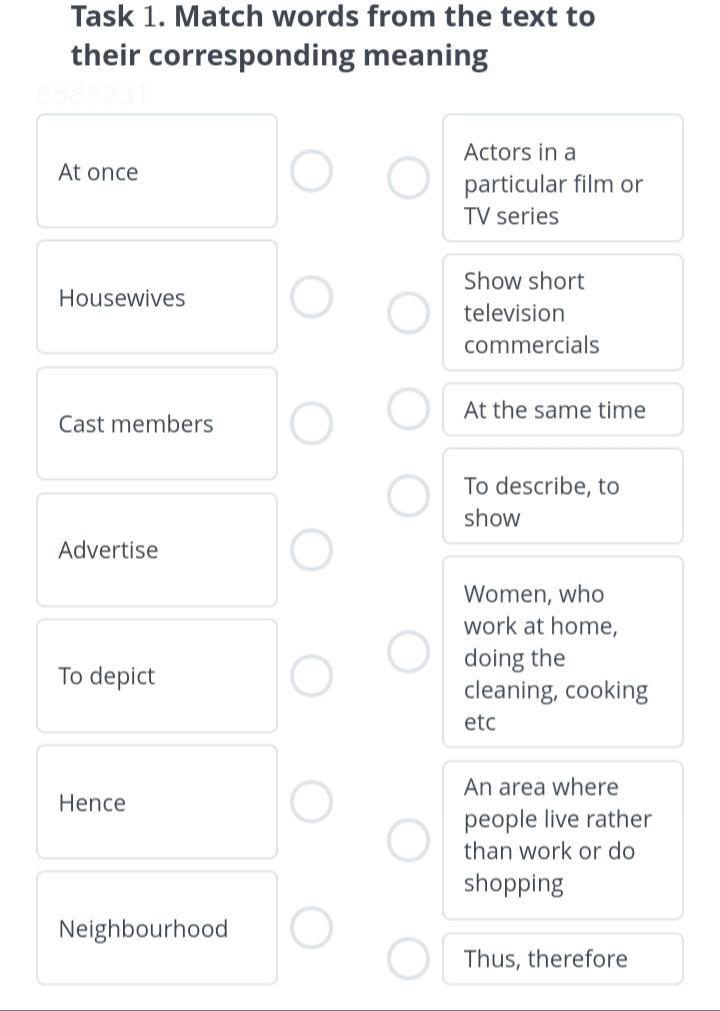
Task: Select the radio circle beside "Neighbourhood"
Action: pos(311,928)
